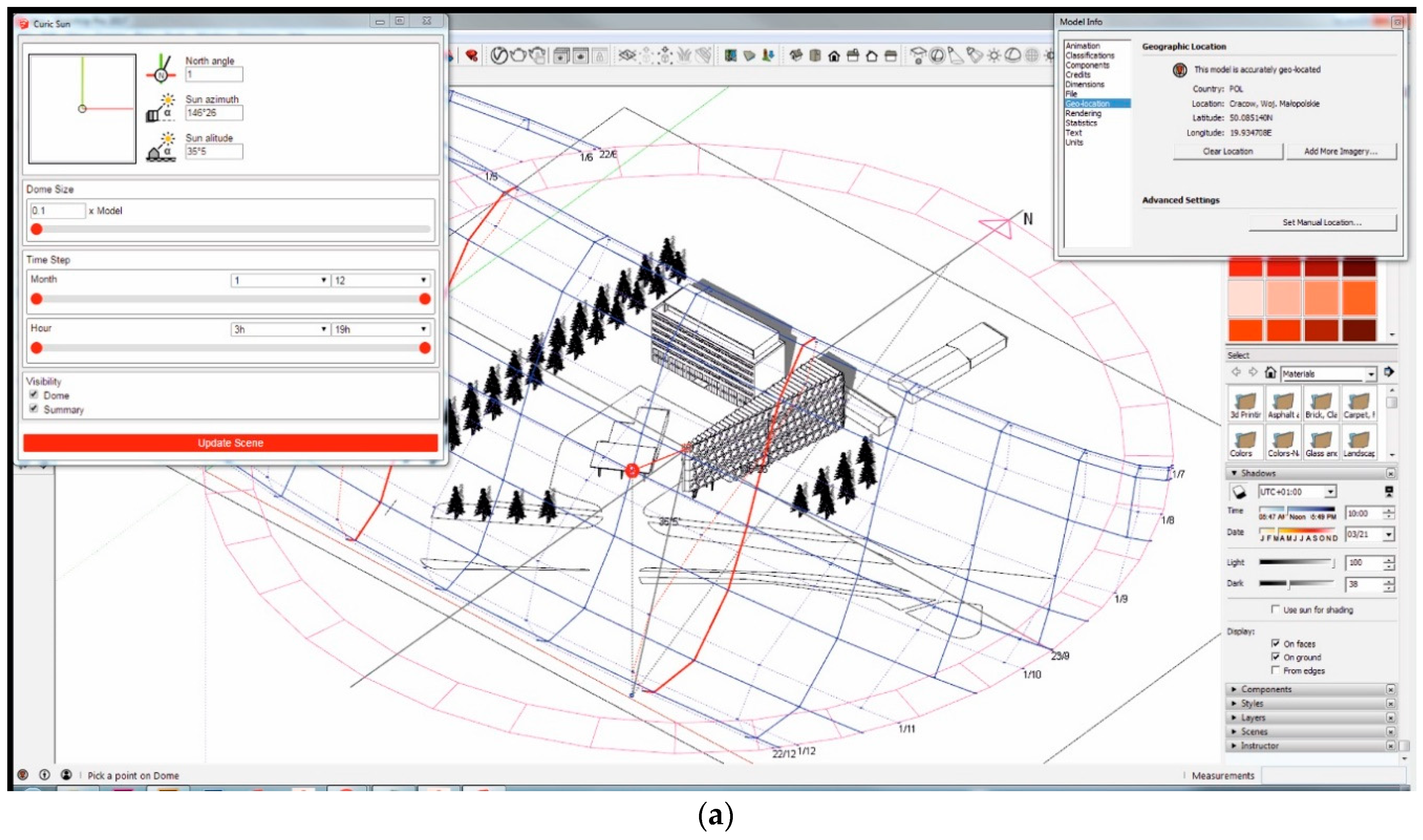Viewport: 1423px width, 840px height.
Task: Click the North angle input field
Action: [x=214, y=74]
